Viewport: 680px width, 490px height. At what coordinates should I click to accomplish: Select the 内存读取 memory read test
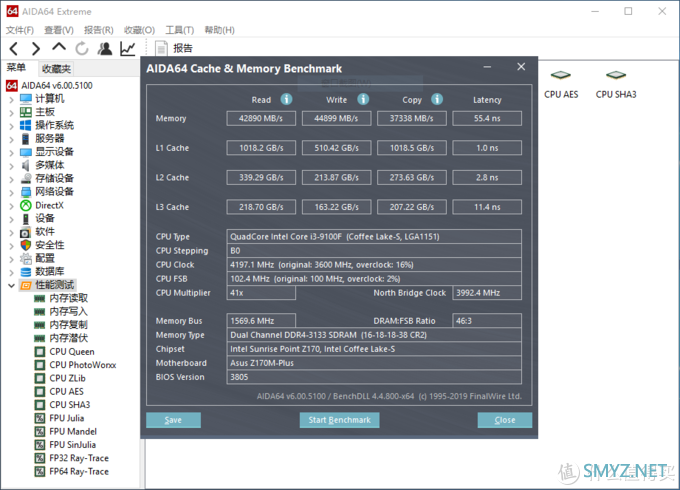pos(69,298)
